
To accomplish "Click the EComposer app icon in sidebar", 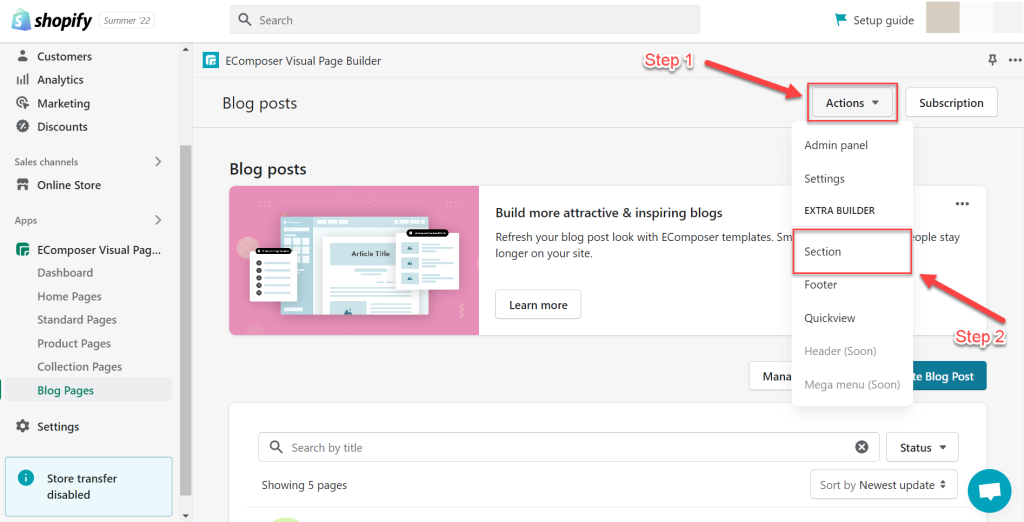I will (23, 250).
